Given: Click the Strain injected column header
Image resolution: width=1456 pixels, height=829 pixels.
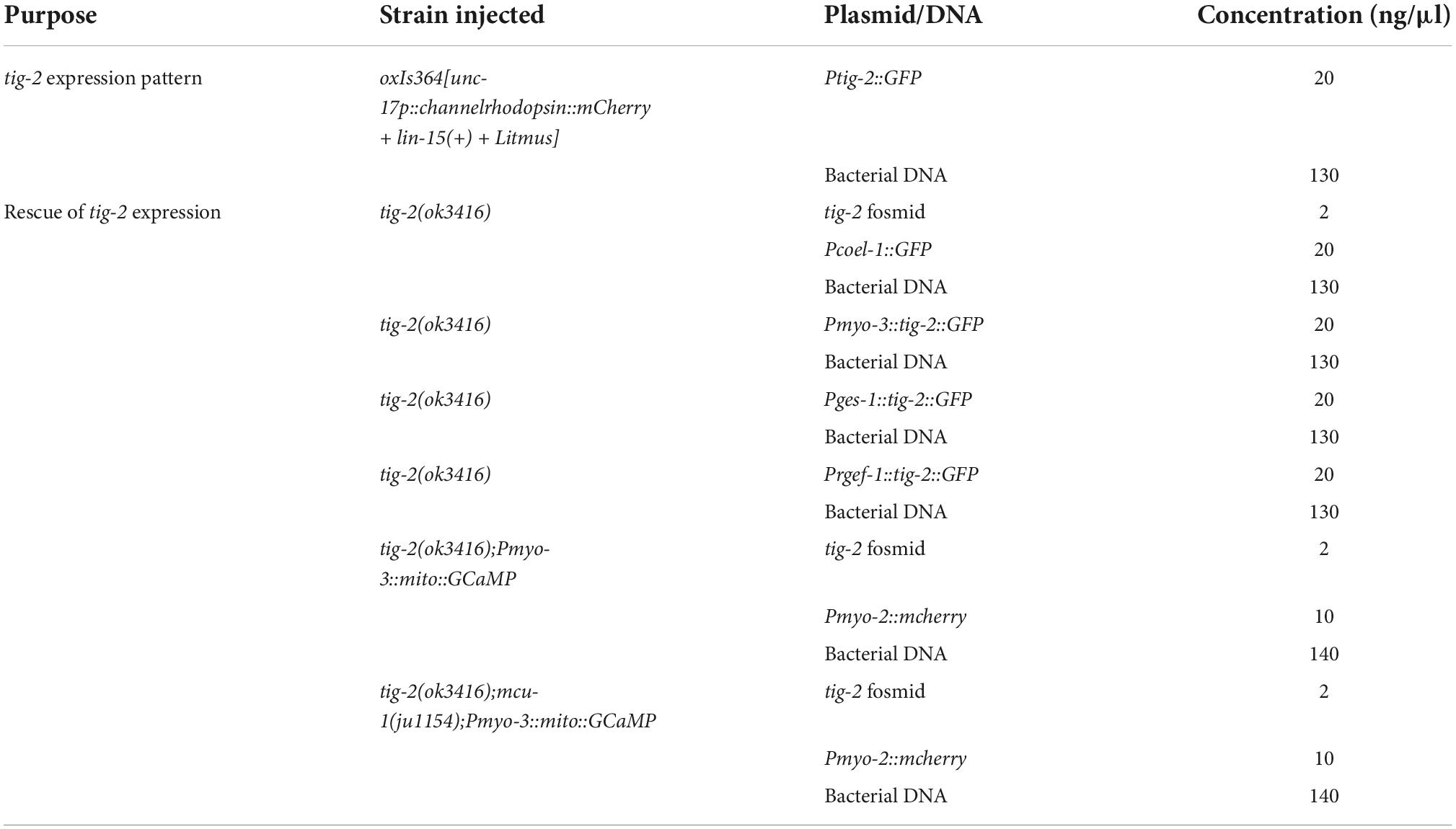Looking at the screenshot, I should click(x=462, y=15).
